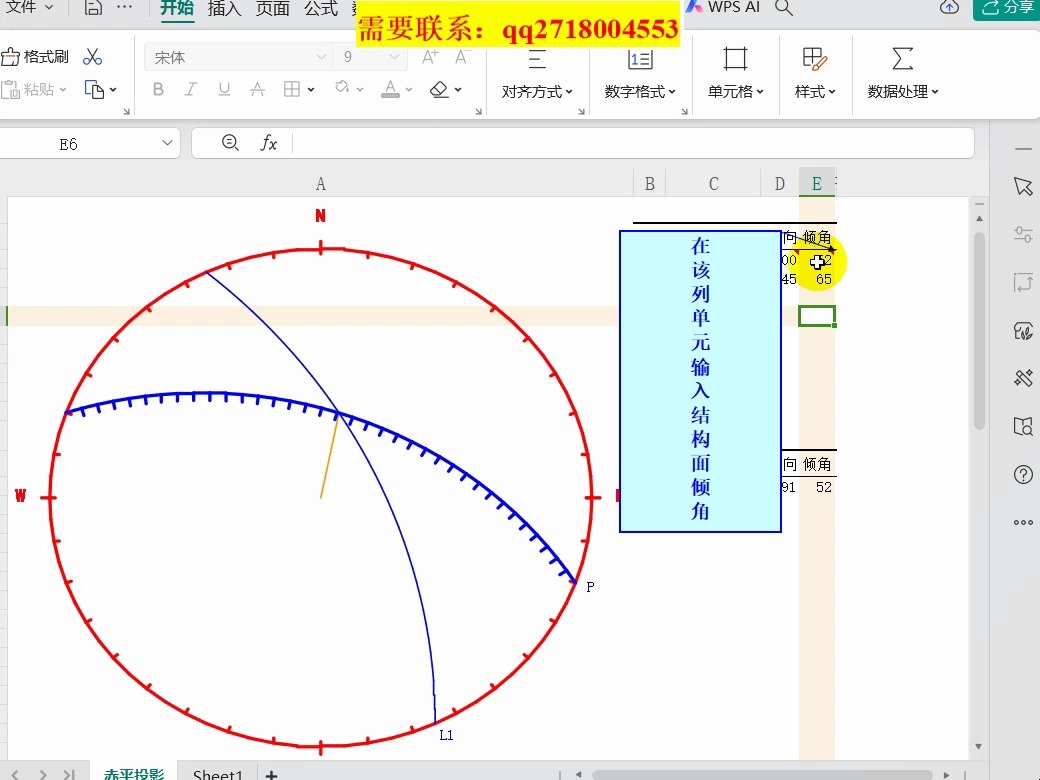The height and width of the screenshot is (780, 1040).
Task: Click the sidebar tools wrench icon
Action: [1023, 378]
